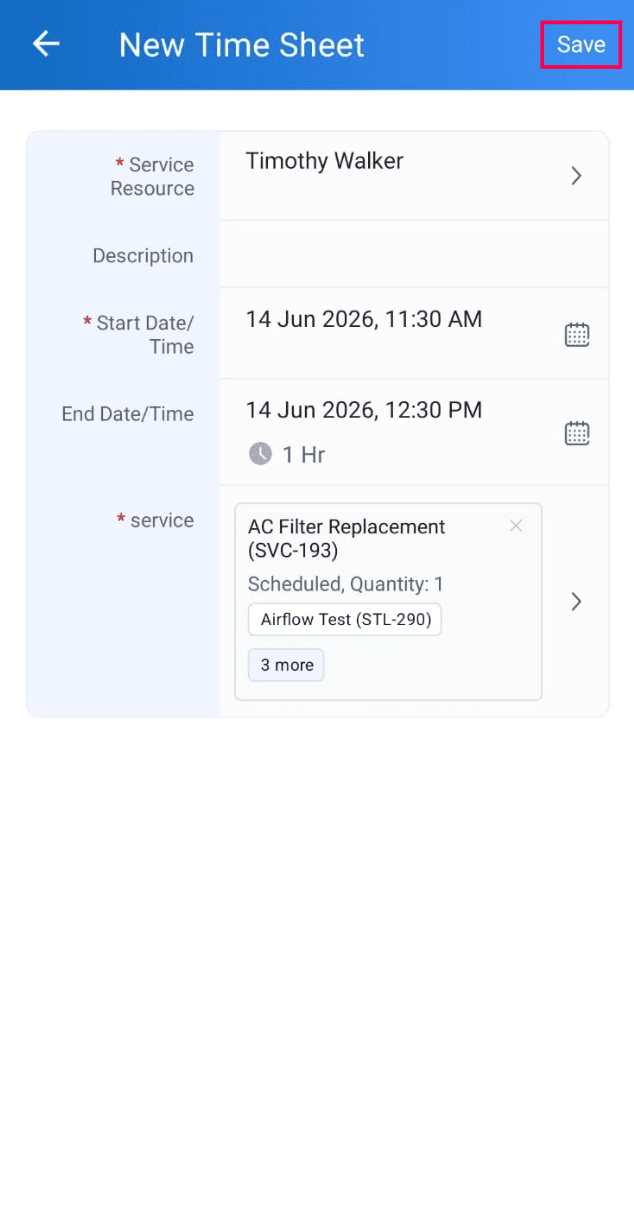Screen dimensions: 634x1232
Task: Tap the start value 14 Jun 2026, 11:30 AM
Action: point(364,319)
